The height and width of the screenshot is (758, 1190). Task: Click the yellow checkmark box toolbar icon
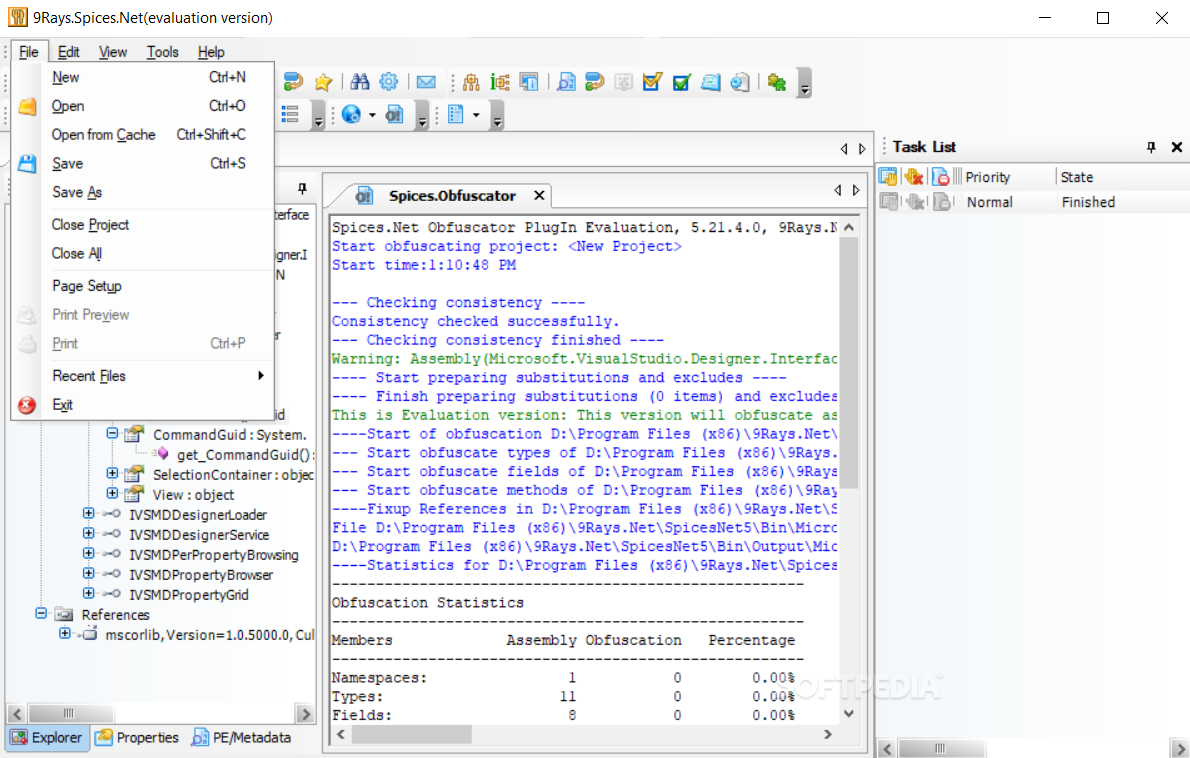[652, 82]
